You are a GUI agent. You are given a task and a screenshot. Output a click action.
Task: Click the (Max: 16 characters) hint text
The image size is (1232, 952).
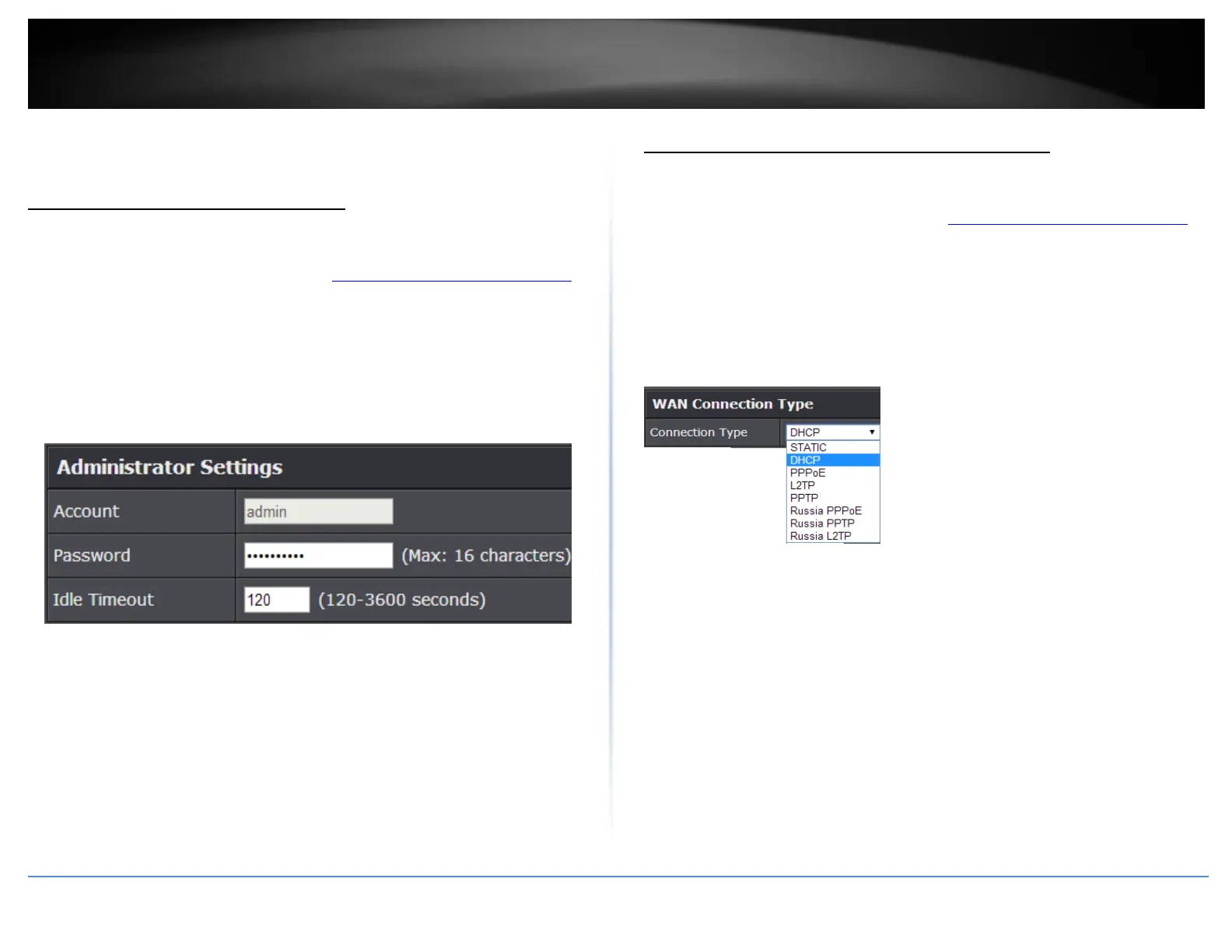(x=486, y=555)
